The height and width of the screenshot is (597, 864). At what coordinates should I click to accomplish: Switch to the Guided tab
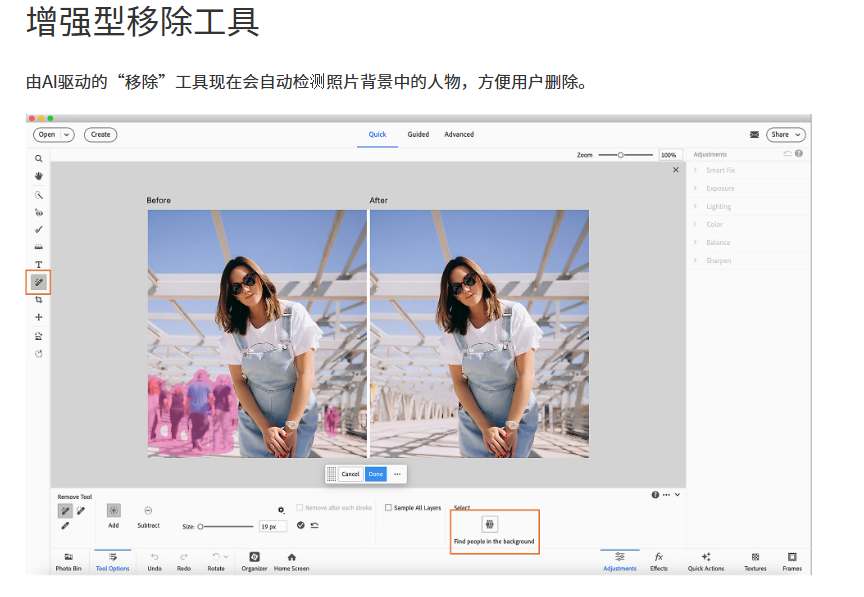pos(418,134)
